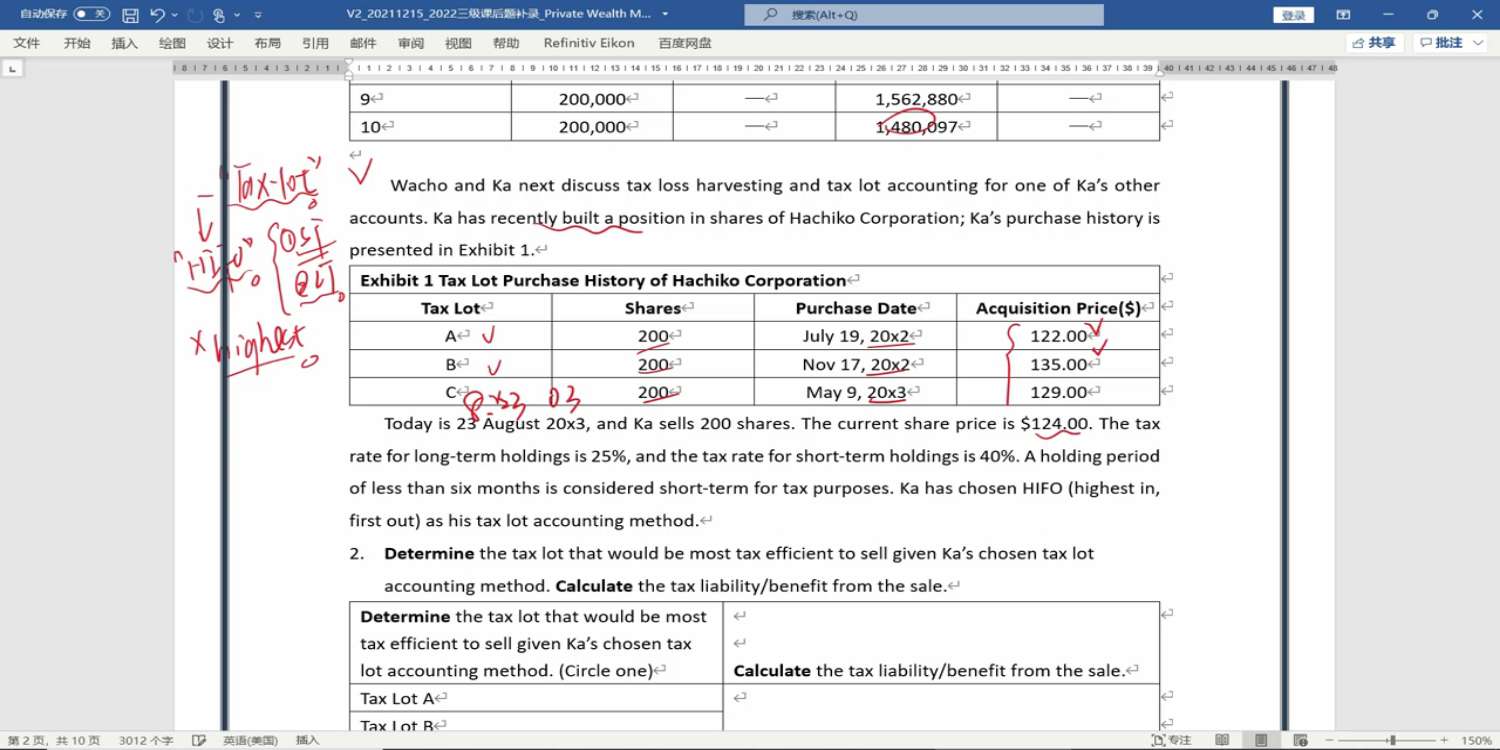Viewport: 1500px width, 750px height.
Task: Click the Save icon in title bar
Action: pos(130,15)
